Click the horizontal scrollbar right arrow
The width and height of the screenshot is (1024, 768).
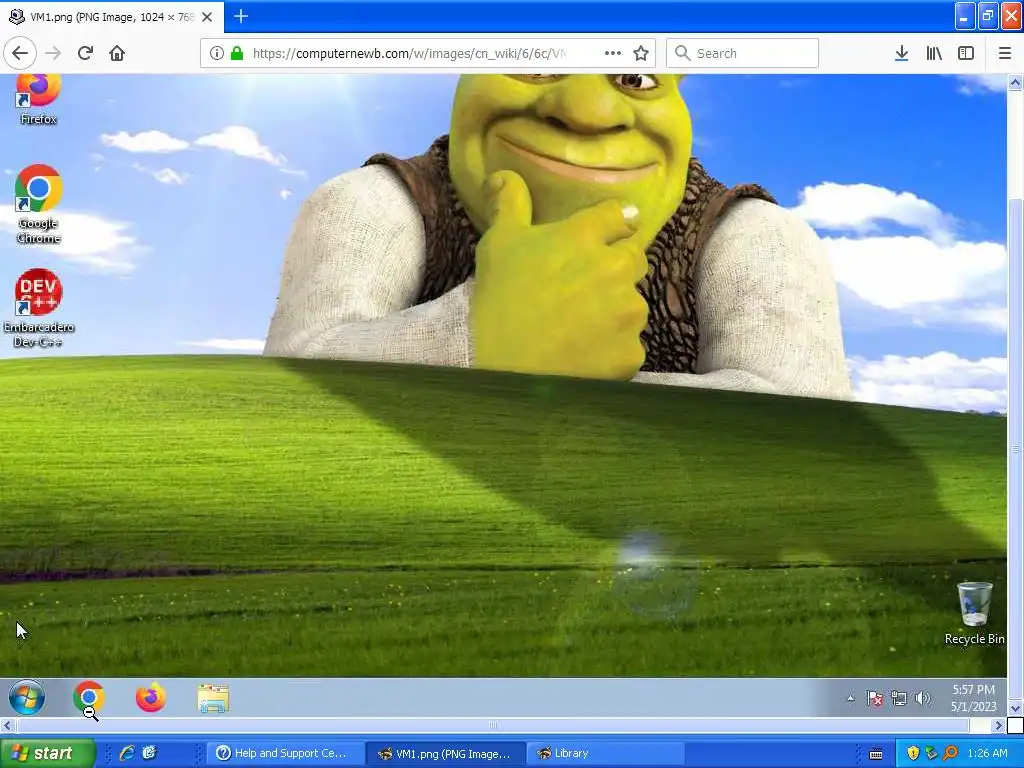tap(998, 725)
